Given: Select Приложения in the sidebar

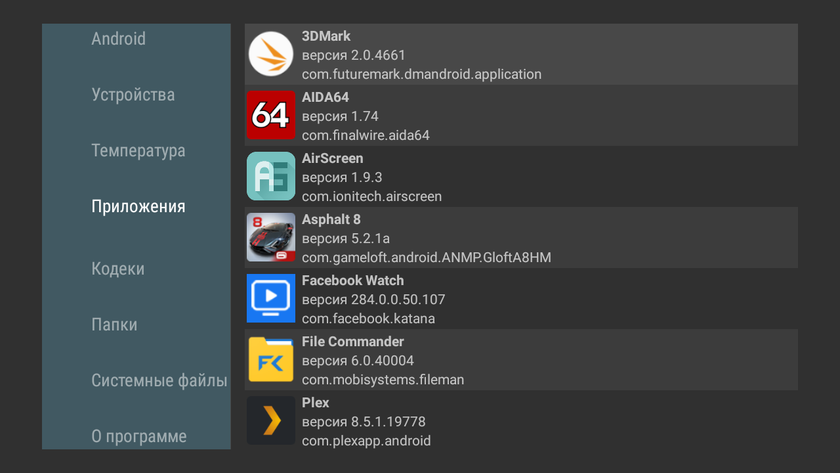Looking at the screenshot, I should click(x=138, y=207).
